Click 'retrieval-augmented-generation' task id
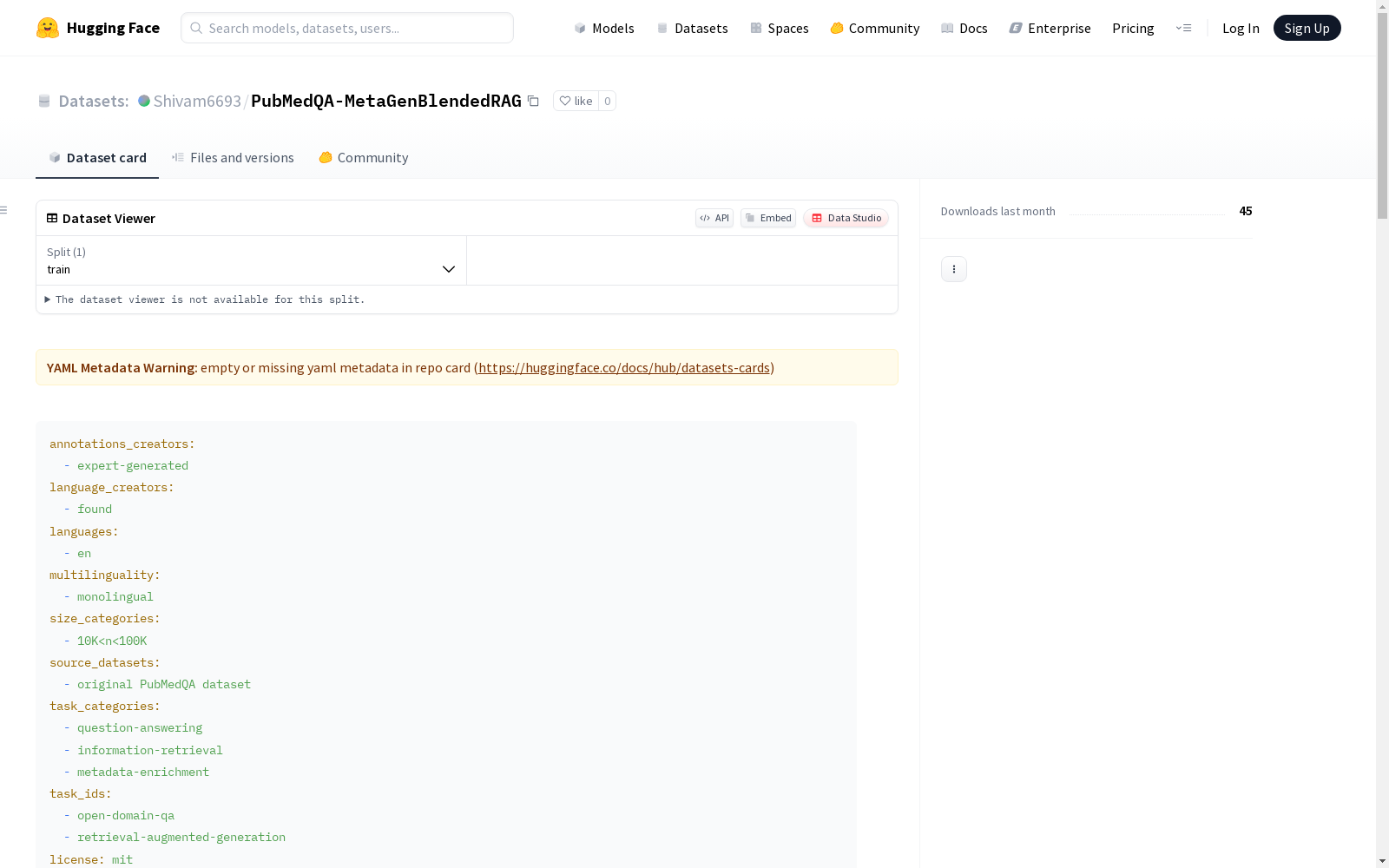The width and height of the screenshot is (1389, 868). [x=181, y=837]
